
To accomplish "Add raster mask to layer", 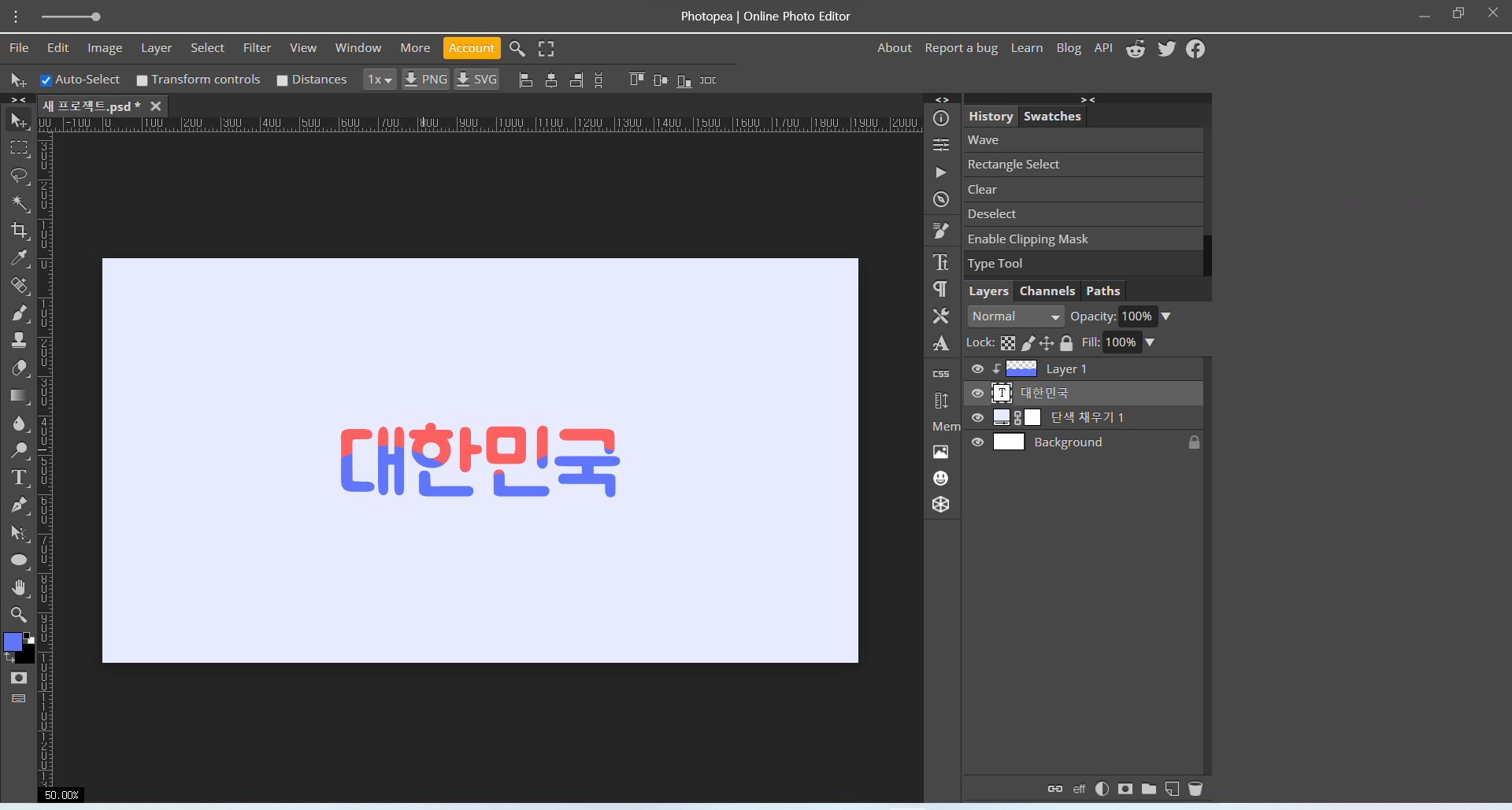I will pos(1125,789).
